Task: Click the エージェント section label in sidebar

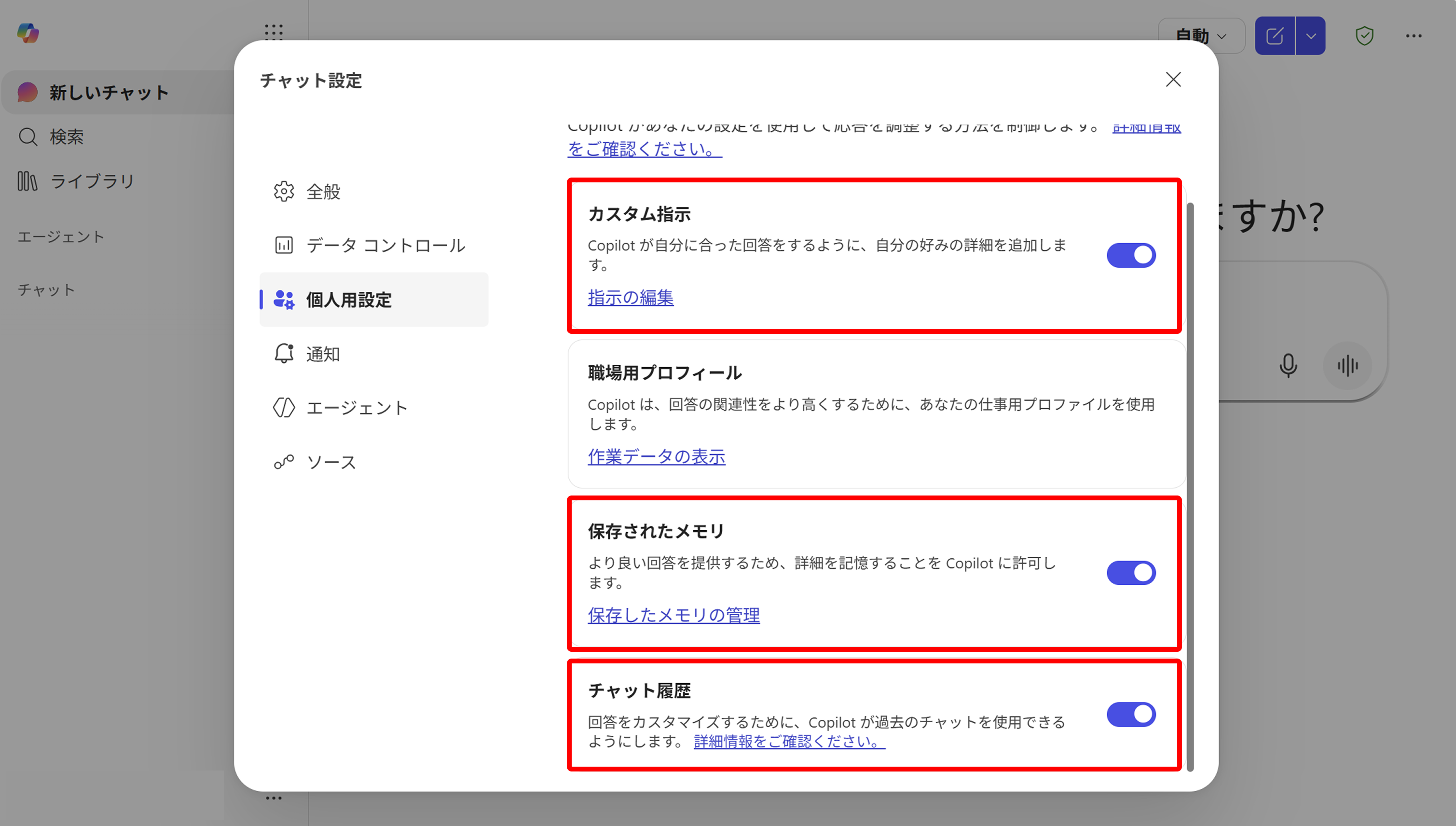Action: pos(61,236)
